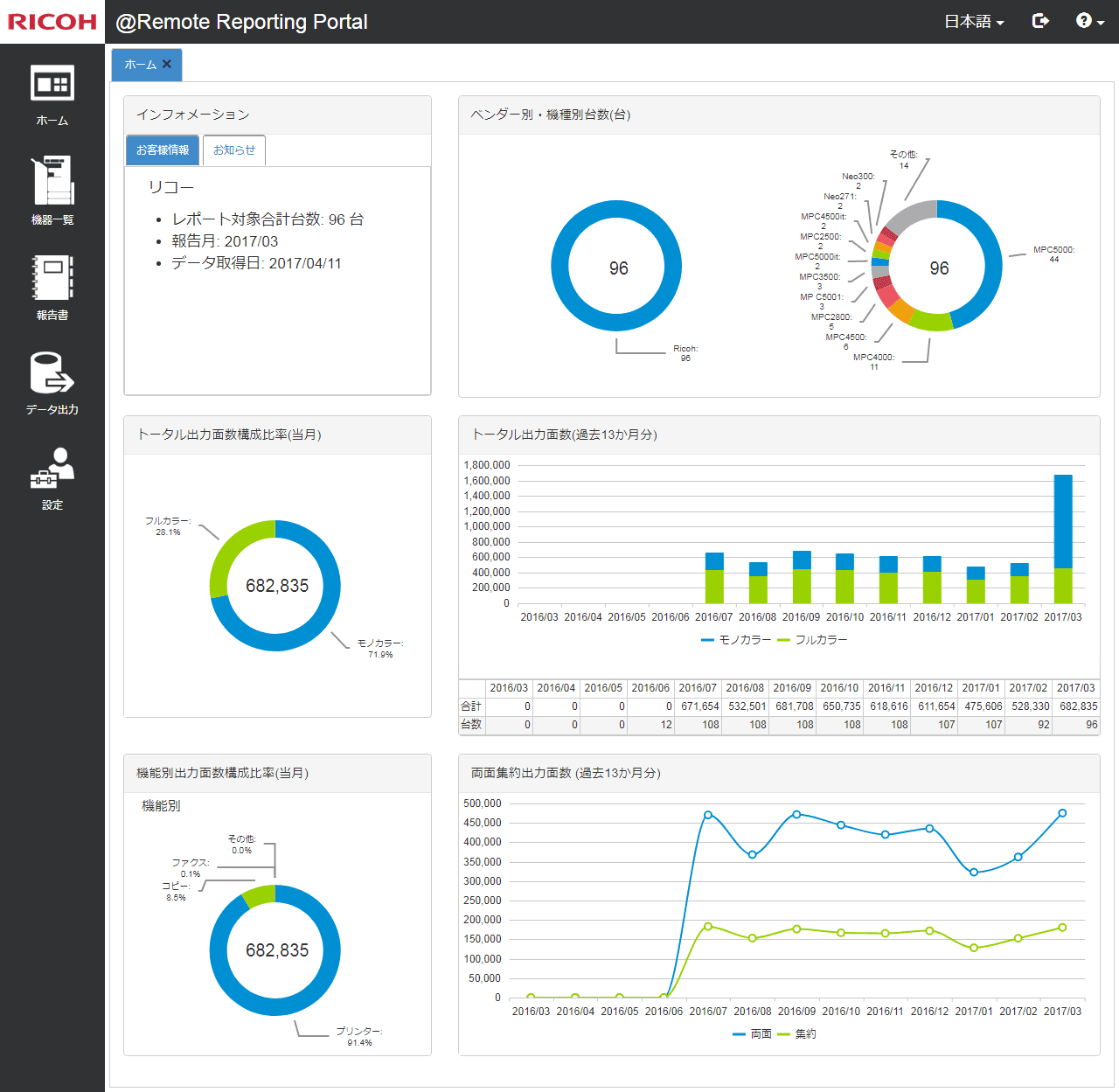This screenshot has width=1119, height=1092.
Task: Click the logout icon in the top bar
Action: tap(1040, 21)
